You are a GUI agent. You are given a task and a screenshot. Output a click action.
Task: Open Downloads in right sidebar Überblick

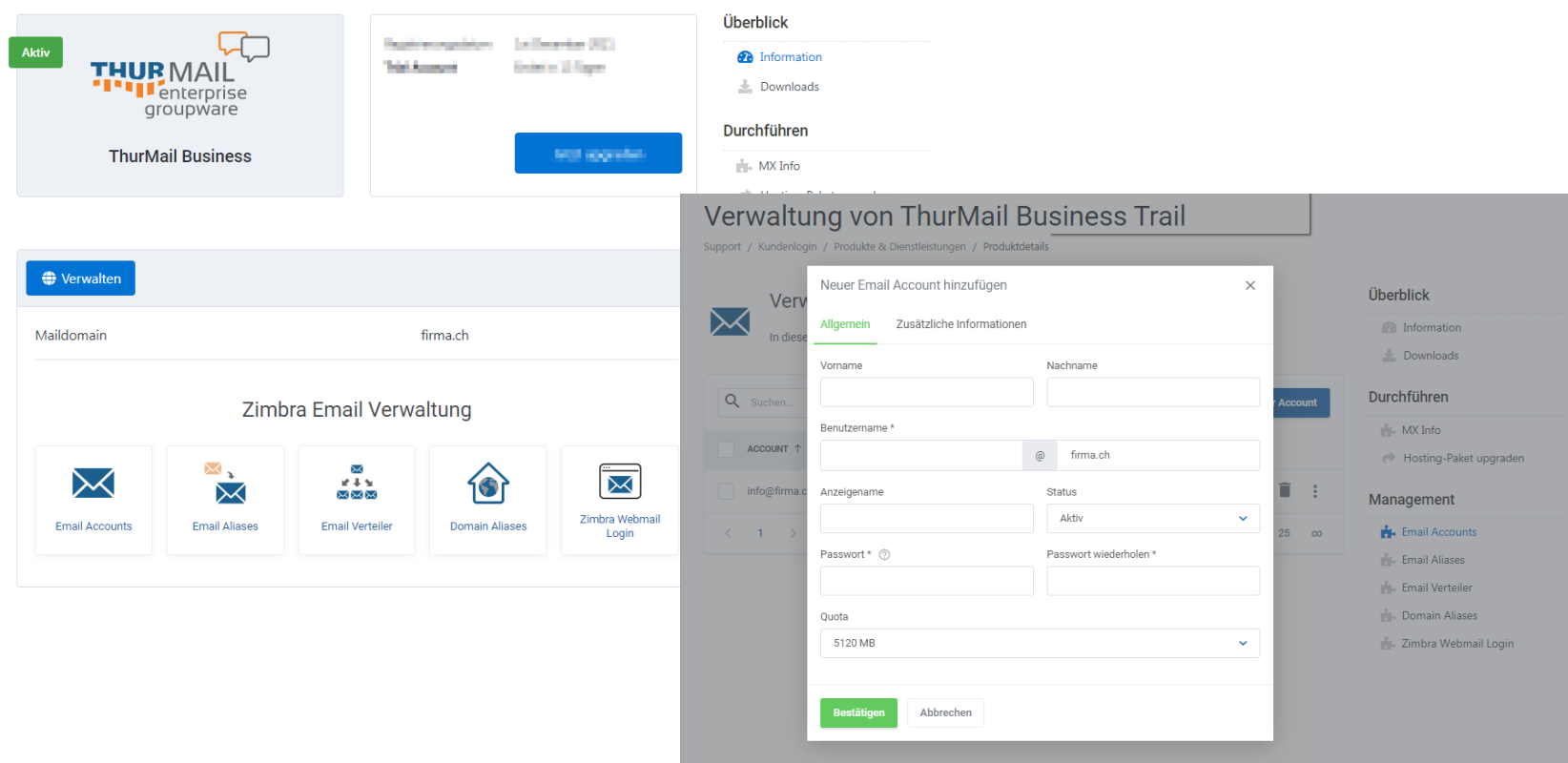(1431, 356)
